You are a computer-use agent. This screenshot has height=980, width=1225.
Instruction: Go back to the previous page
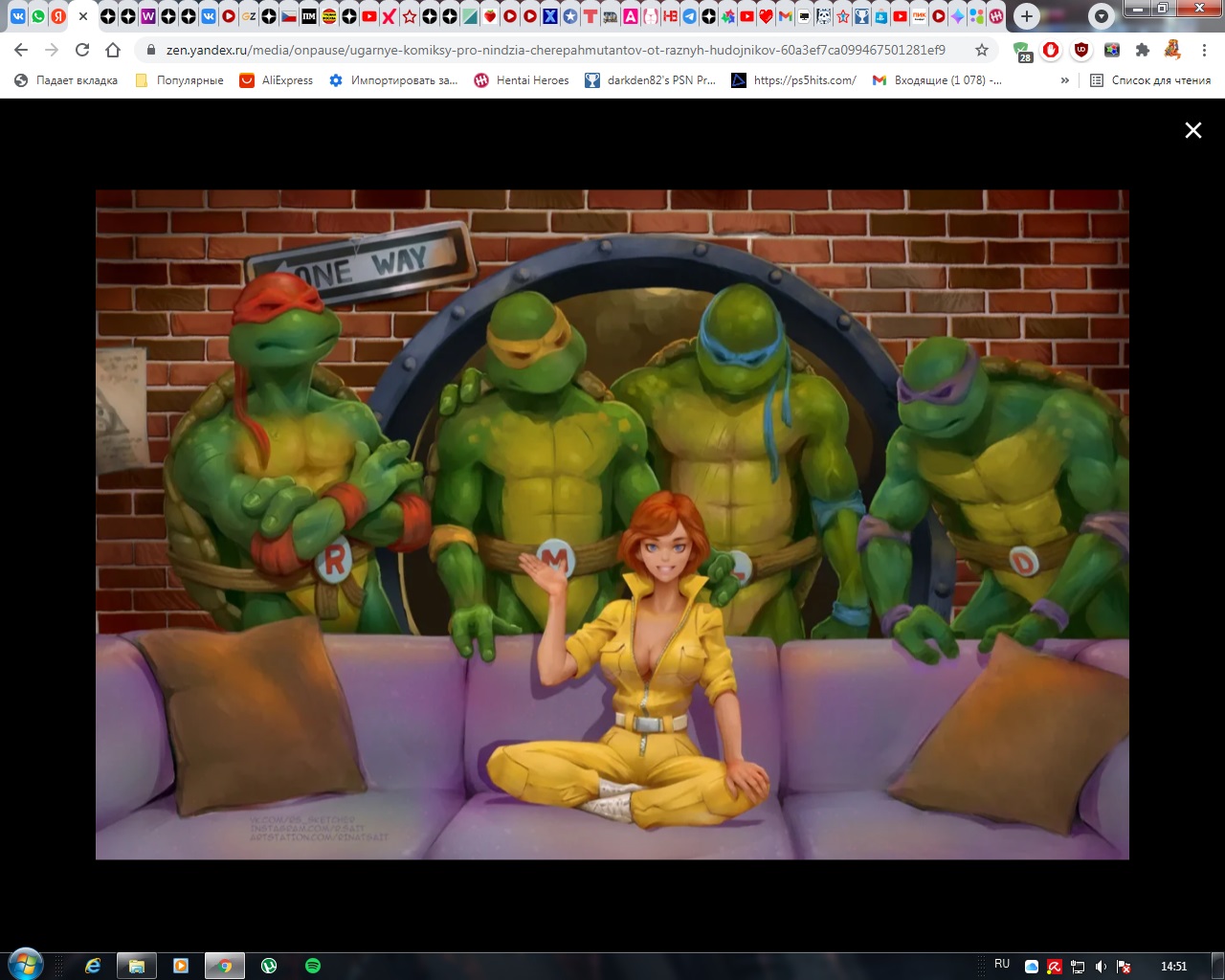tap(21, 50)
